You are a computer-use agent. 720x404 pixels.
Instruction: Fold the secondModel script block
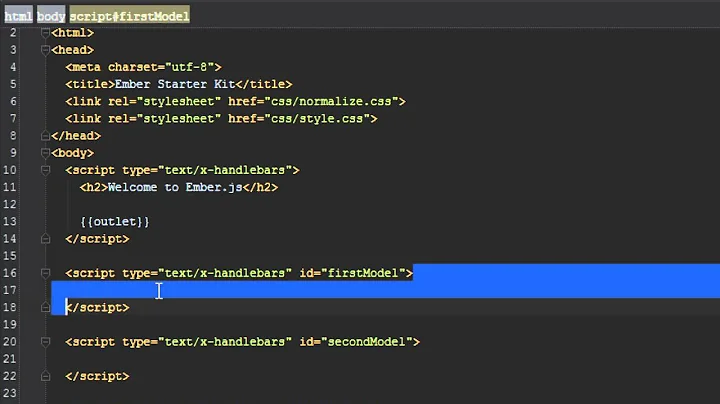pyautogui.click(x=45, y=342)
